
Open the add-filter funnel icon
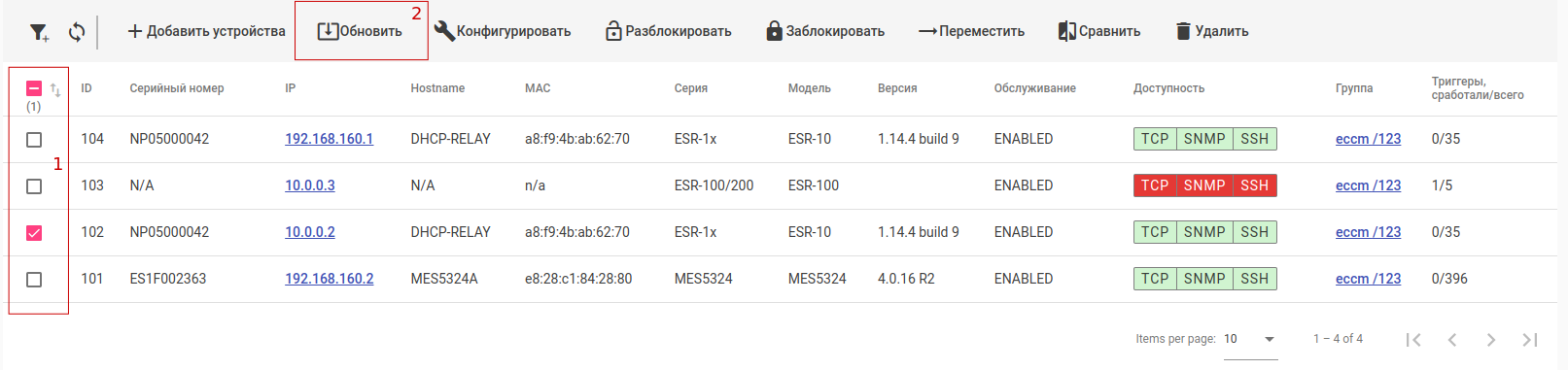click(39, 32)
